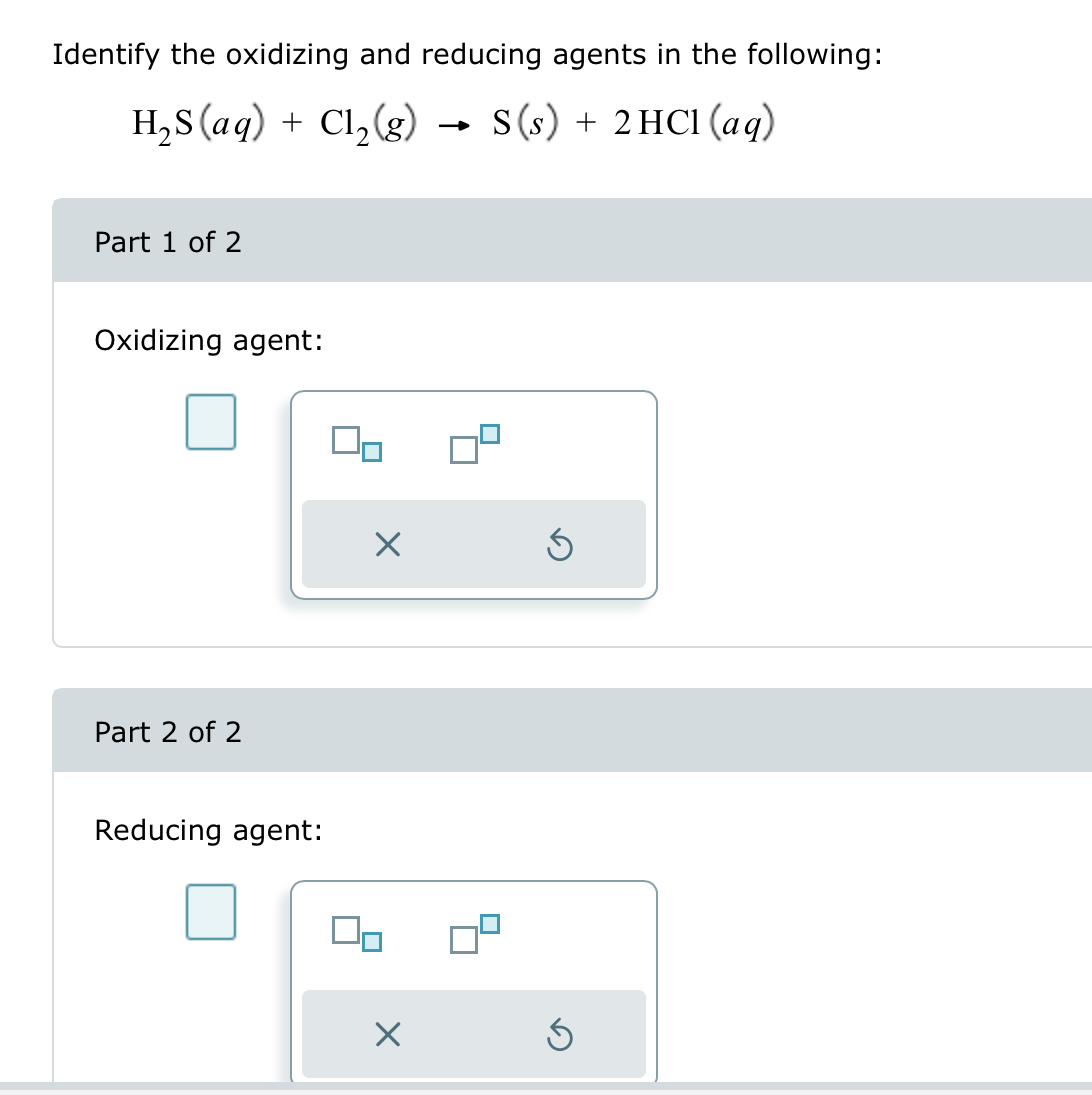Select the subscript icon in Part 2 palette
The image size is (1092, 1095).
[356, 934]
